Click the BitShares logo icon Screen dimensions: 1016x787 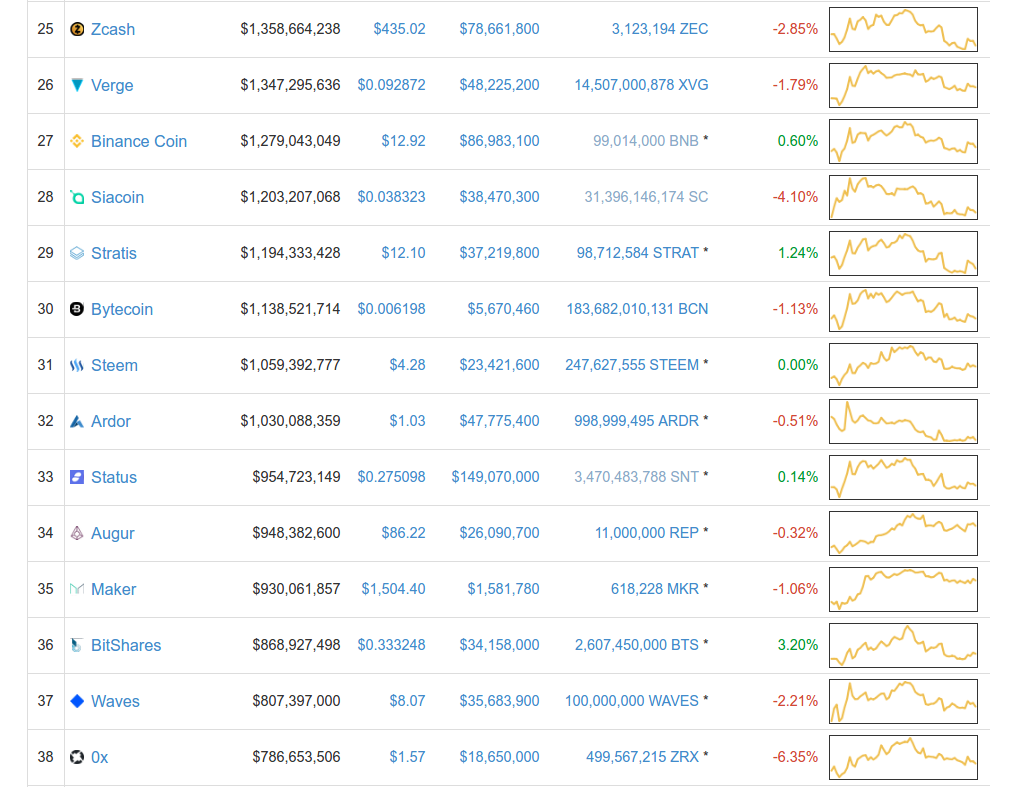77,645
